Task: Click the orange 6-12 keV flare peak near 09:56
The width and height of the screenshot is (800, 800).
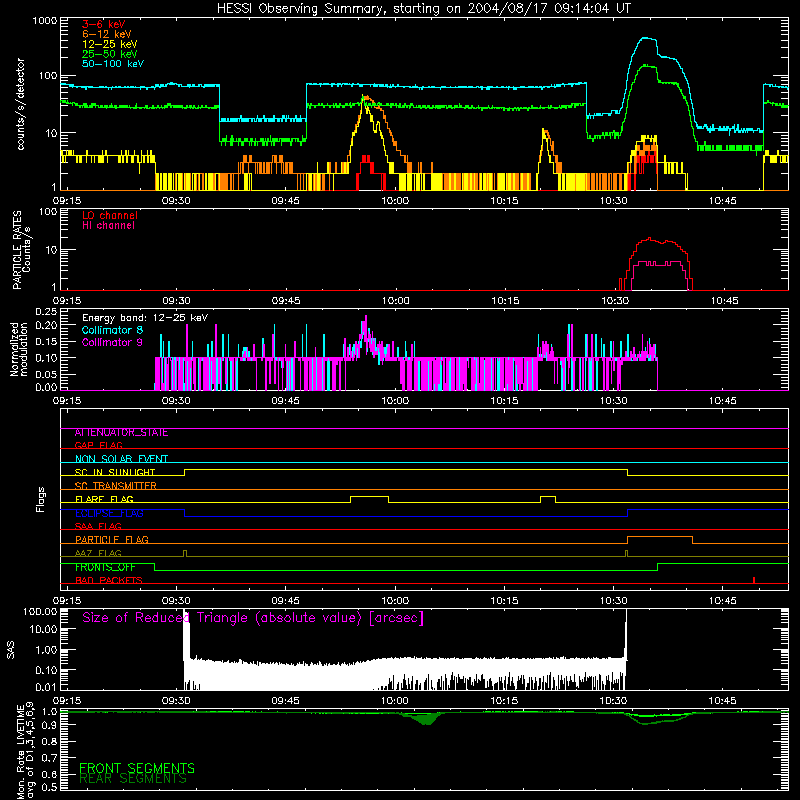Action: 367,98
